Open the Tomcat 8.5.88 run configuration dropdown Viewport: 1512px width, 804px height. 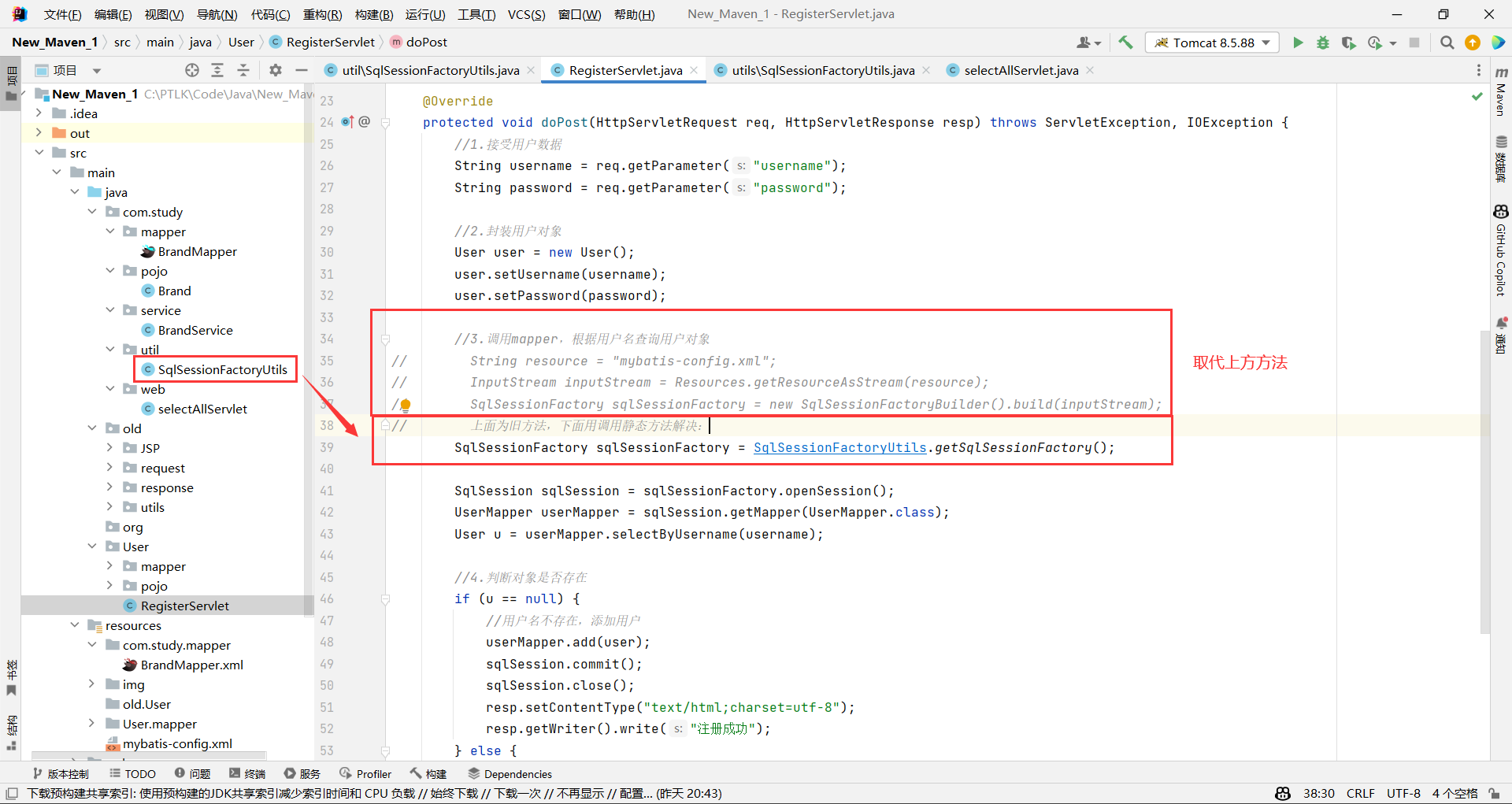[x=1212, y=43]
